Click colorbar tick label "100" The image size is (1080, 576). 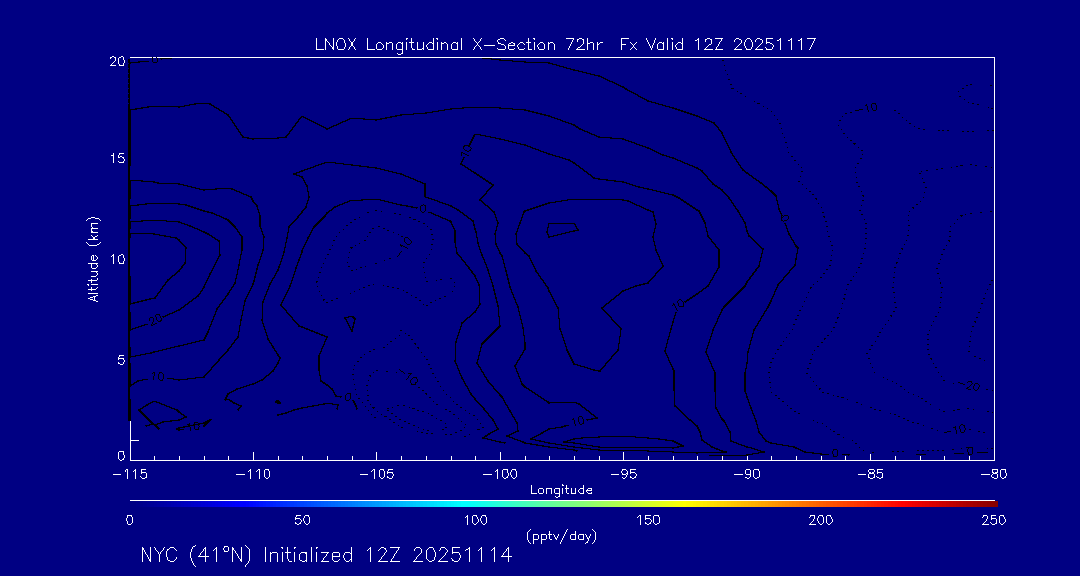coord(476,520)
